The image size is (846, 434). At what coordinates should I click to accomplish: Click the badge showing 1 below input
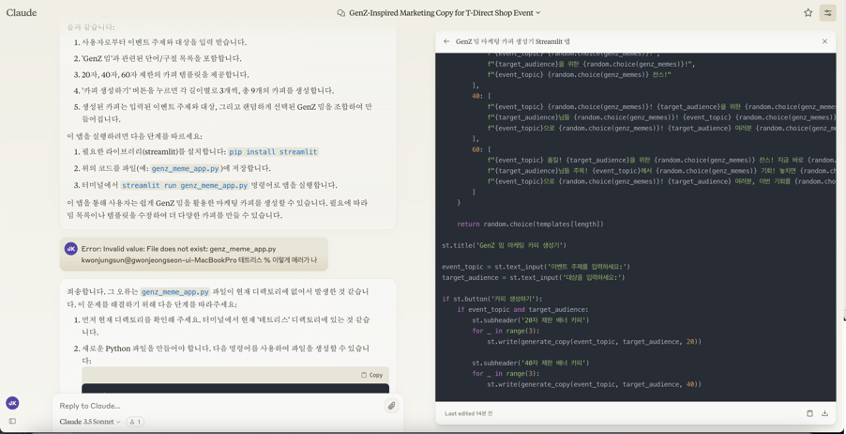point(135,422)
